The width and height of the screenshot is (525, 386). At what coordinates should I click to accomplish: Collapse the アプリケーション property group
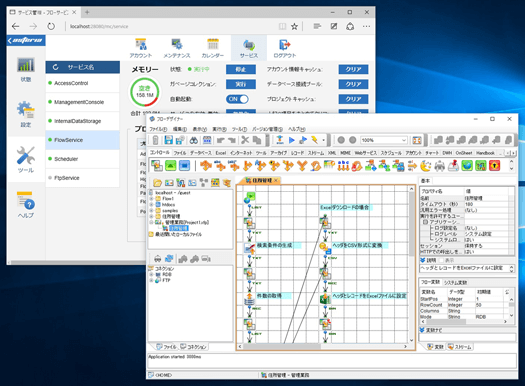425,222
